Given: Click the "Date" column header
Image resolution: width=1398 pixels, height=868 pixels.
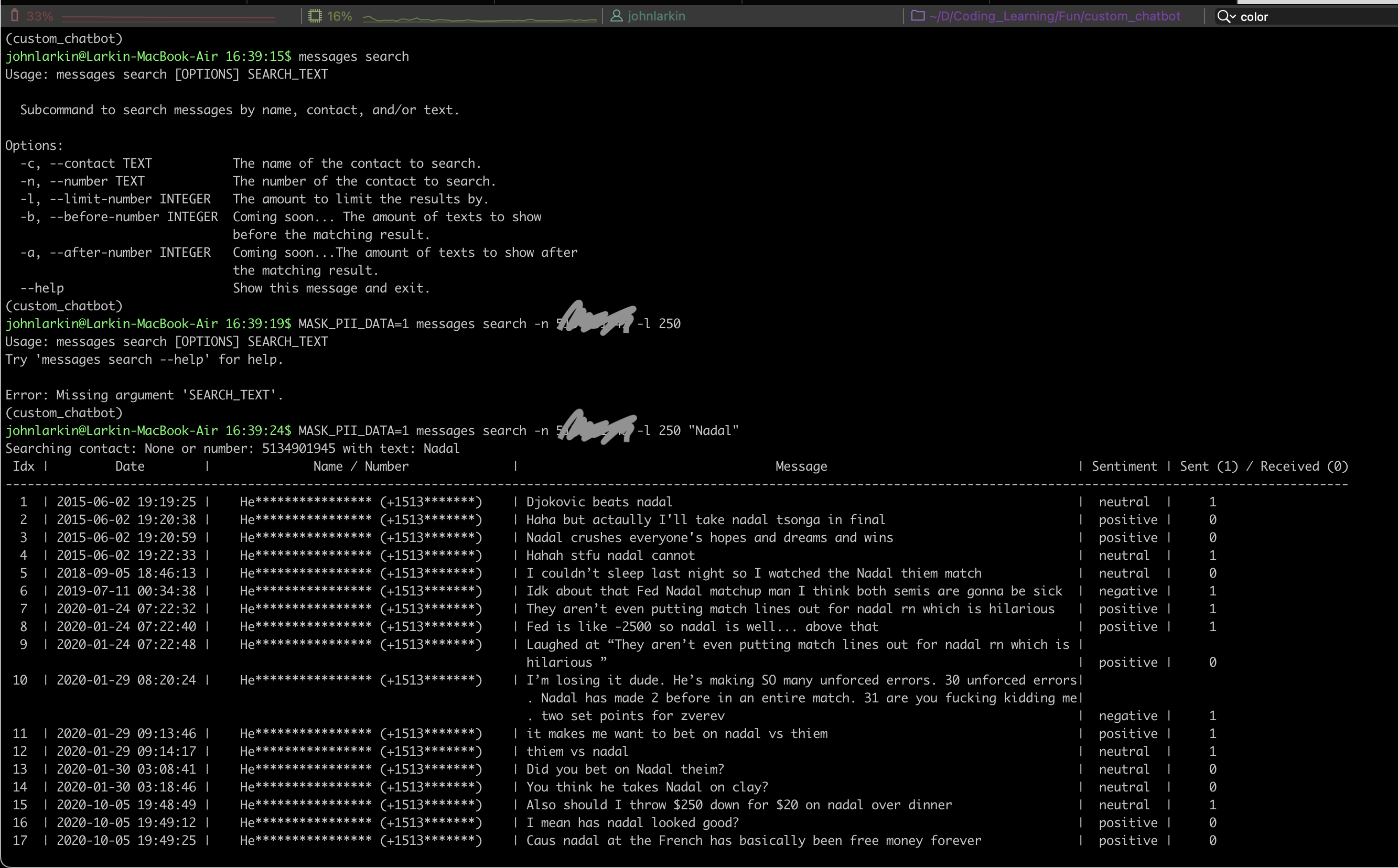Looking at the screenshot, I should pos(130,466).
